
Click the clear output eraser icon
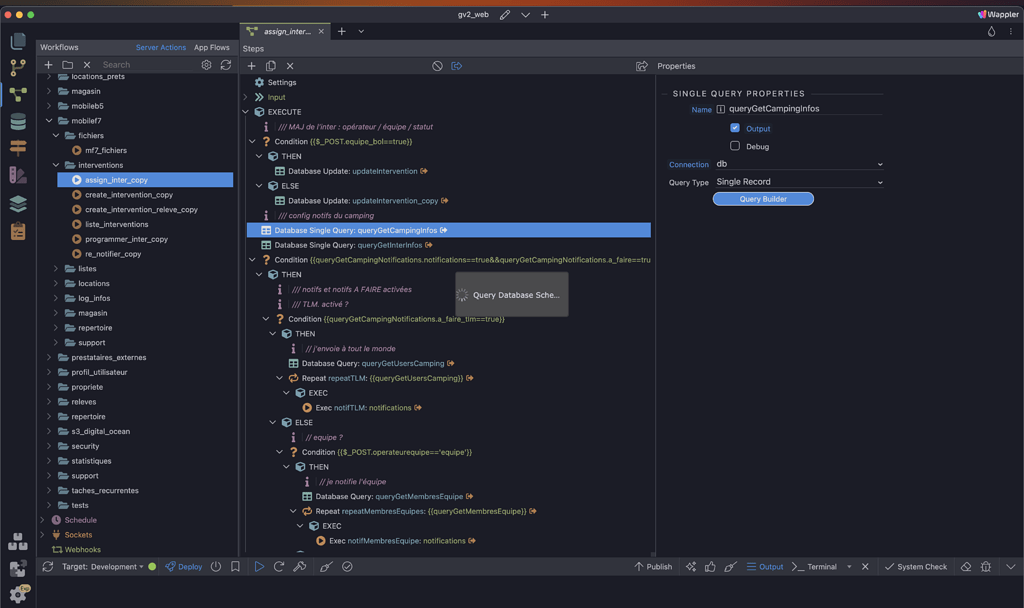[x=965, y=567]
